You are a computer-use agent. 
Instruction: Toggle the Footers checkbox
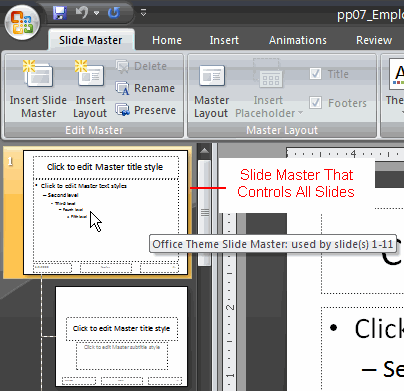[x=315, y=103]
